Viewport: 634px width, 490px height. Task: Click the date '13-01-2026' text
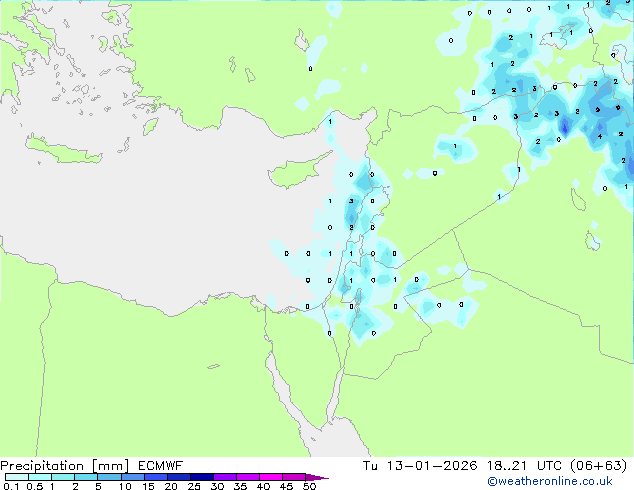(431, 466)
